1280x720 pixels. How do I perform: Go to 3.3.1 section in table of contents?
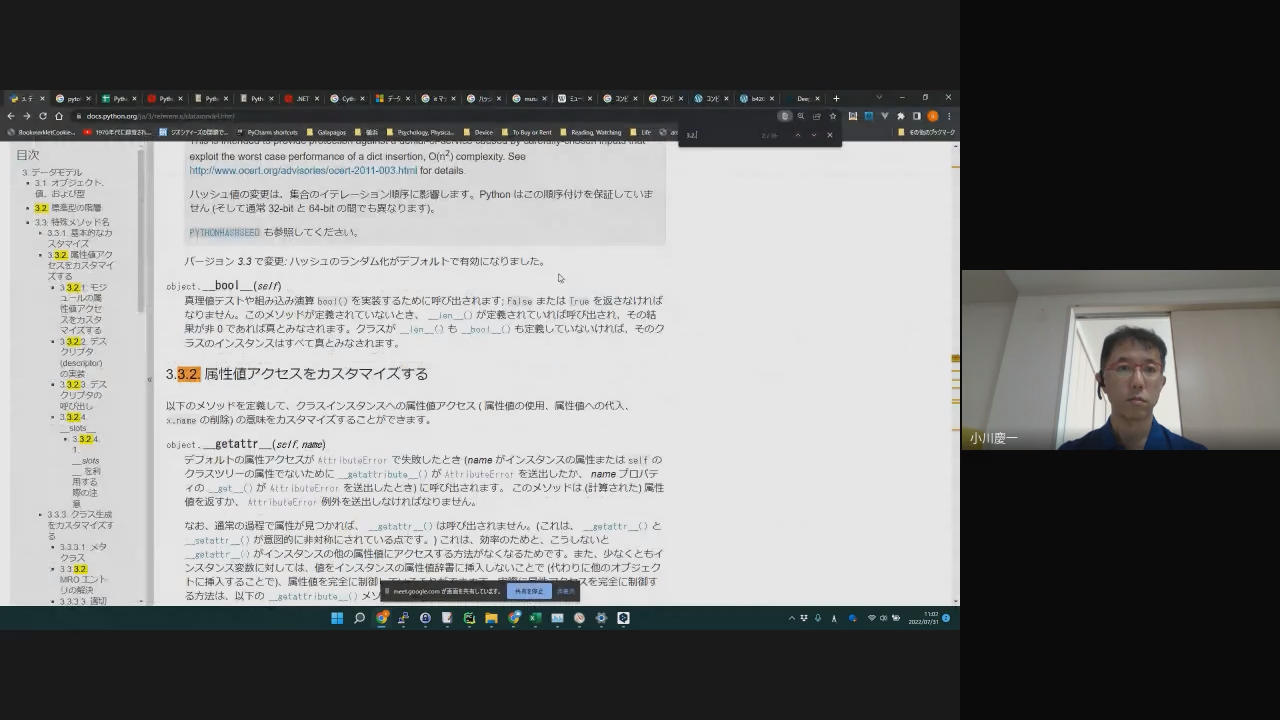coord(79,238)
